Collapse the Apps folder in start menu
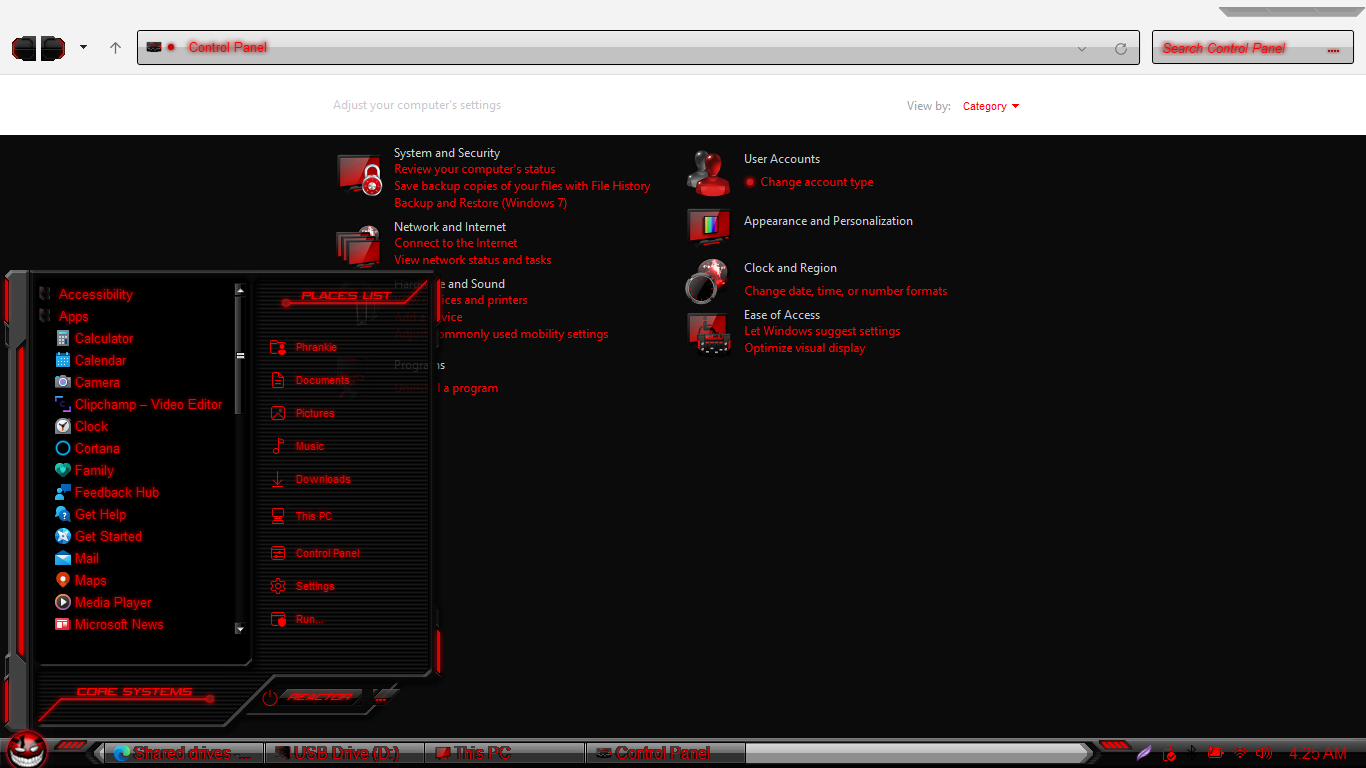 click(64, 316)
